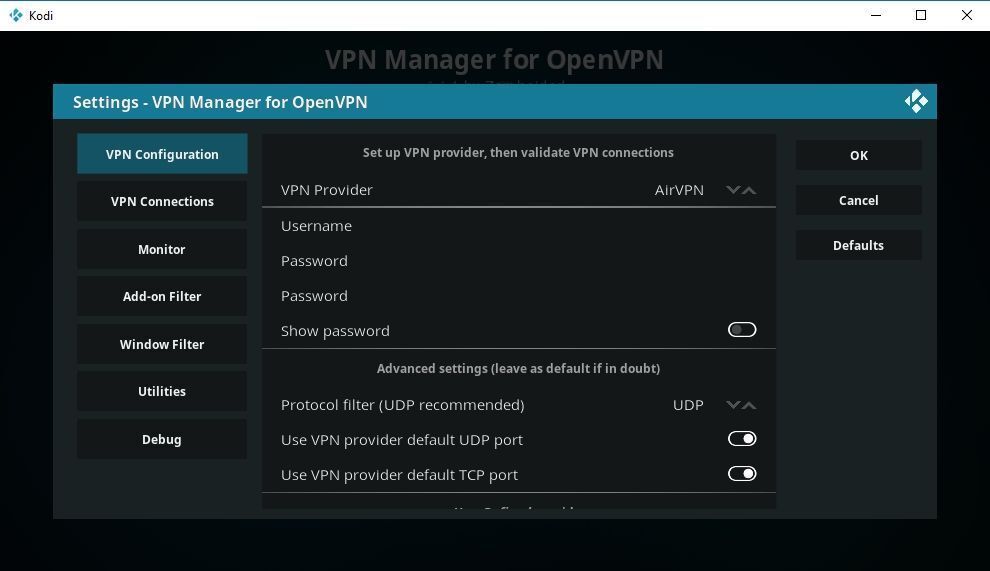The image size is (990, 571).
Task: Click Protocol filter up arrow
Action: 749,405
